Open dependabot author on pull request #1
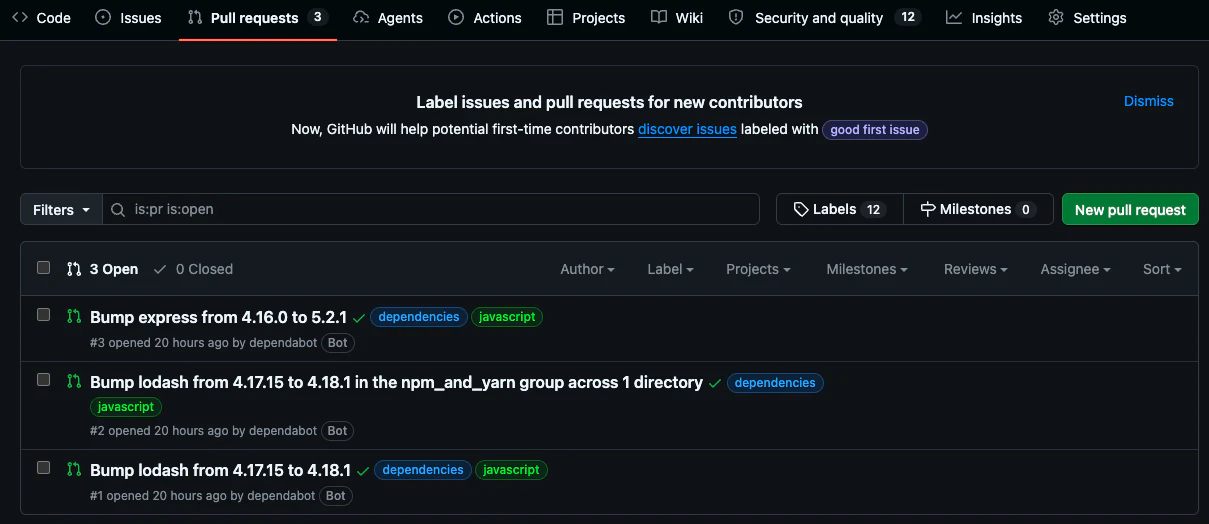This screenshot has width=1209, height=524. pyautogui.click(x=281, y=496)
